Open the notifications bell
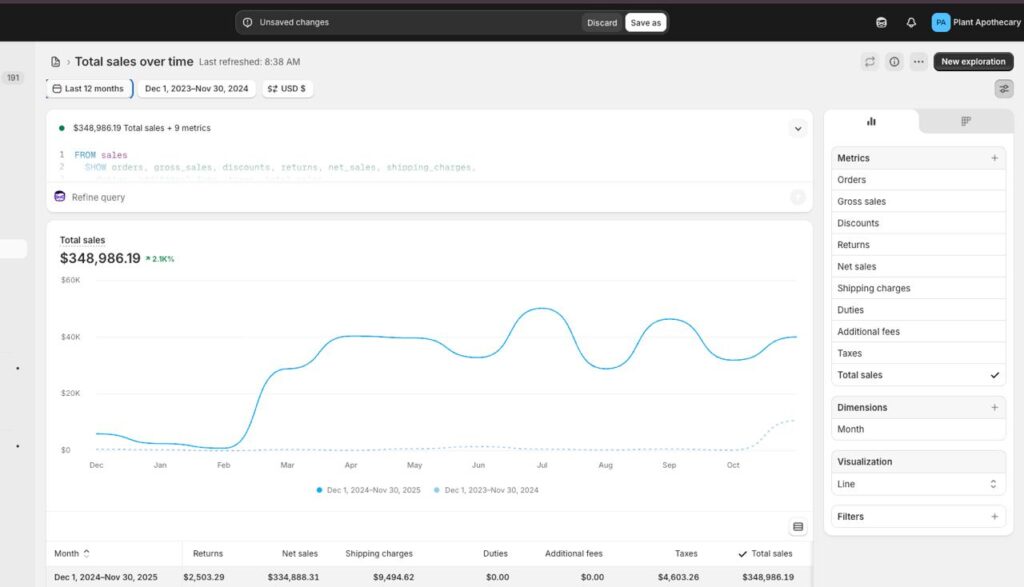The height and width of the screenshot is (587, 1024). pos(910,22)
